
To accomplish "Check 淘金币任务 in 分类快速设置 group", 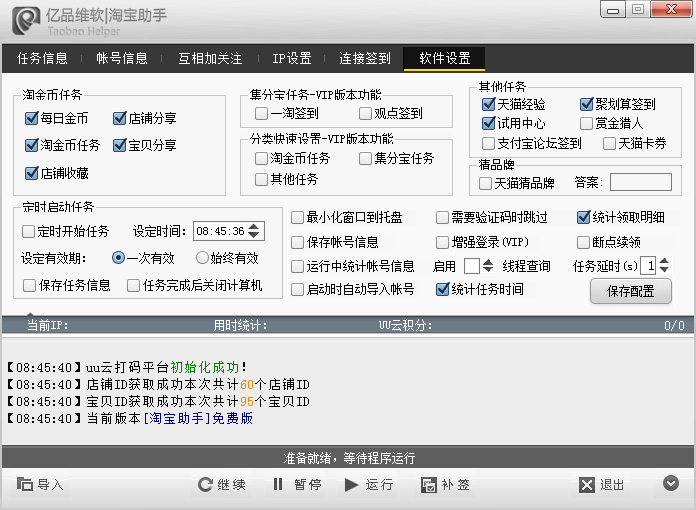I will 261,158.
